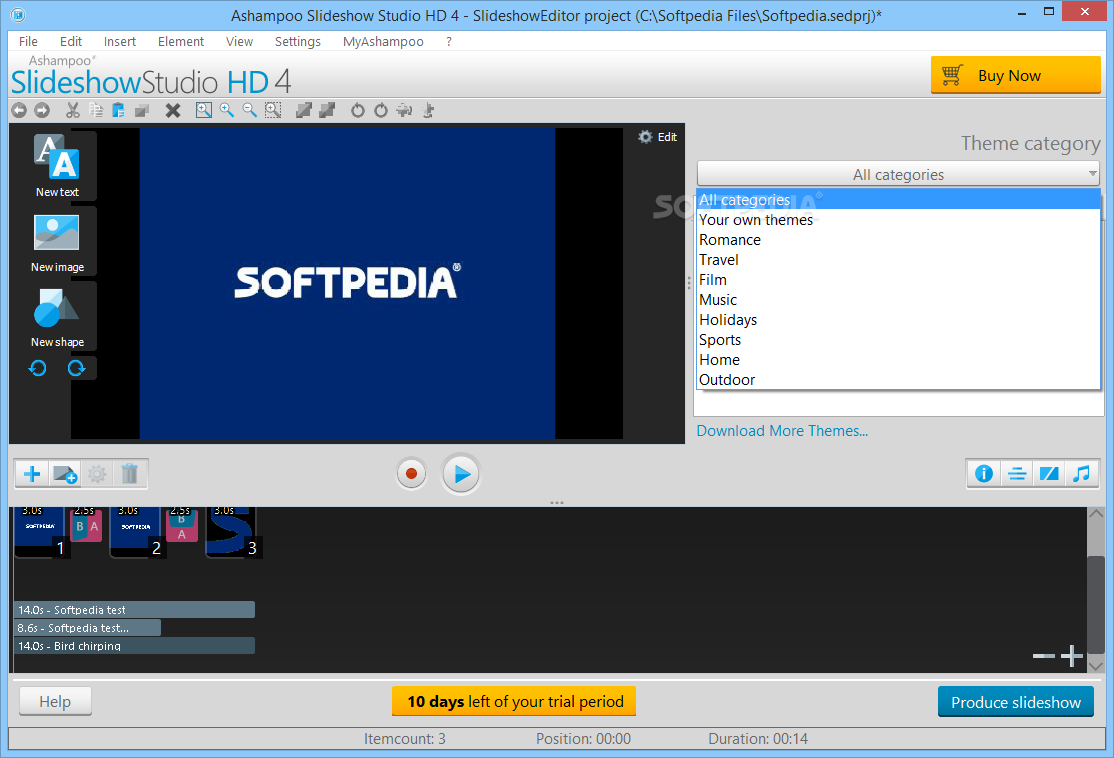Click the Copy icon in toolbar

96,110
